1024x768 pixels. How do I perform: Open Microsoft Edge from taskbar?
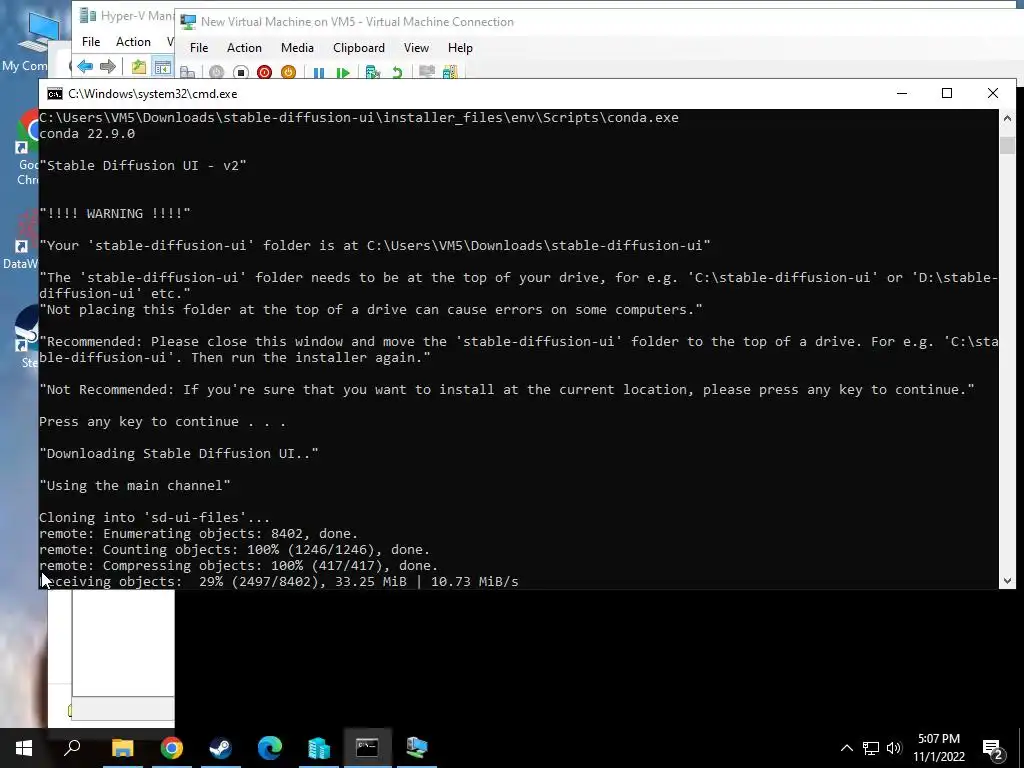(269, 748)
